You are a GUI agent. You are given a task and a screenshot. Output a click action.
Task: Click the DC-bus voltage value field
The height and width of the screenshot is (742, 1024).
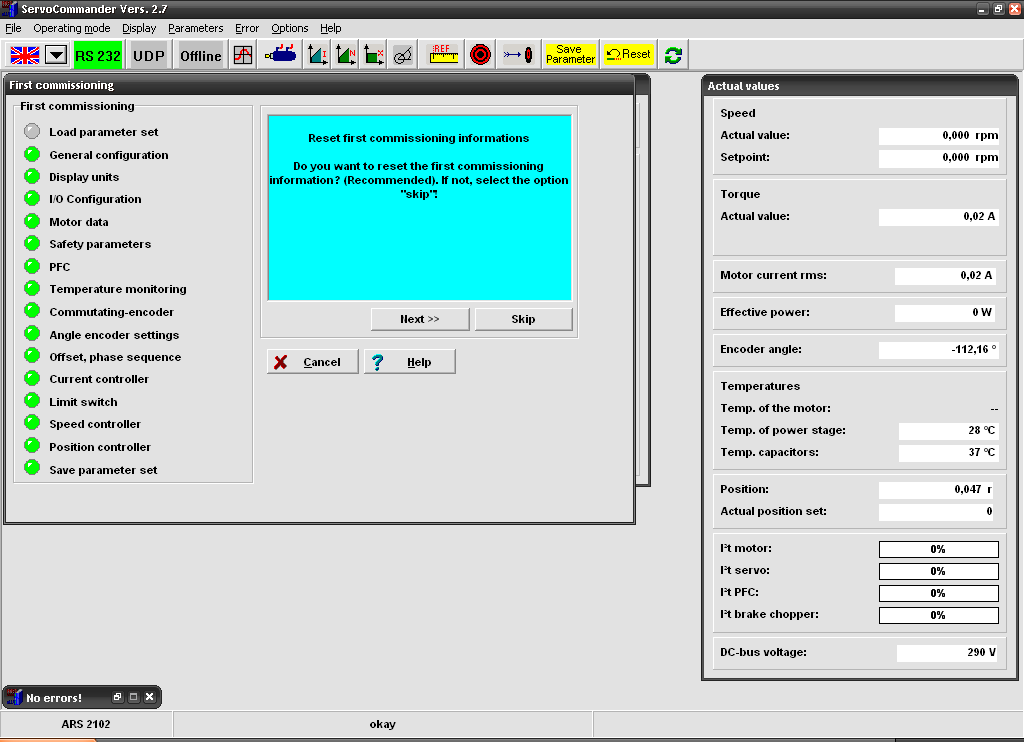pyautogui.click(x=948, y=653)
